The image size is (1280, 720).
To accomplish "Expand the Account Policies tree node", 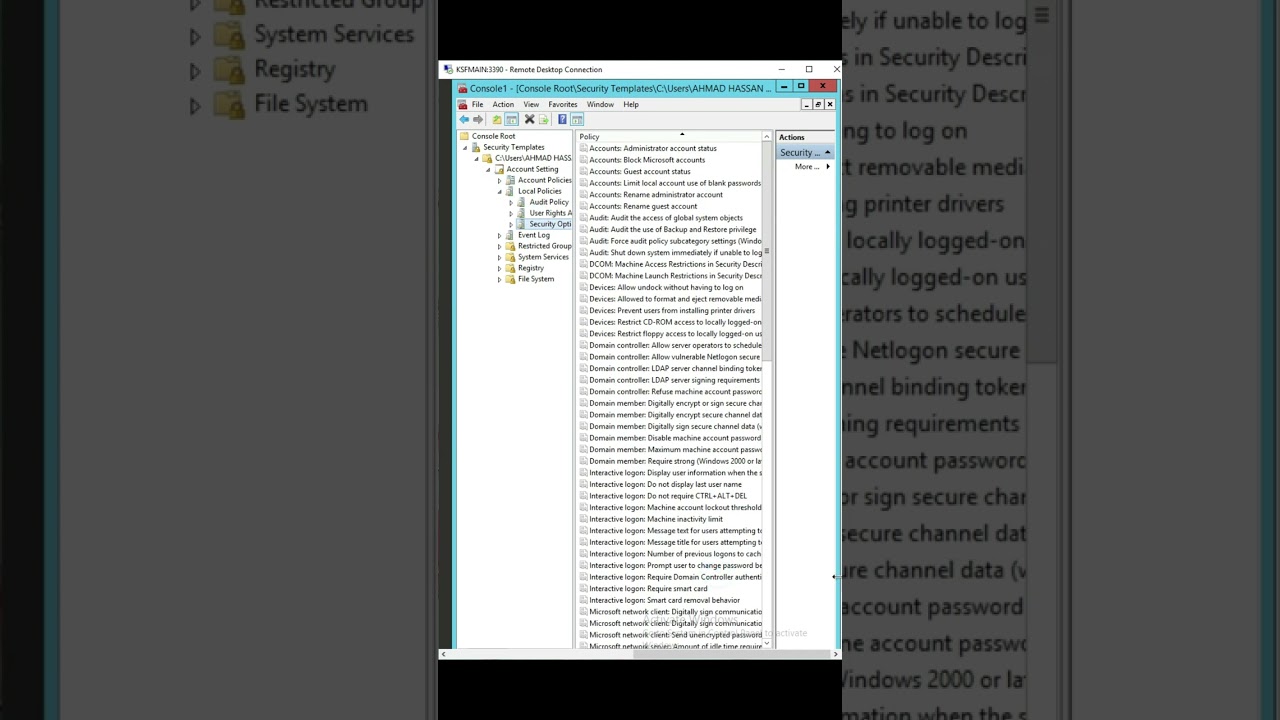I will click(499, 180).
